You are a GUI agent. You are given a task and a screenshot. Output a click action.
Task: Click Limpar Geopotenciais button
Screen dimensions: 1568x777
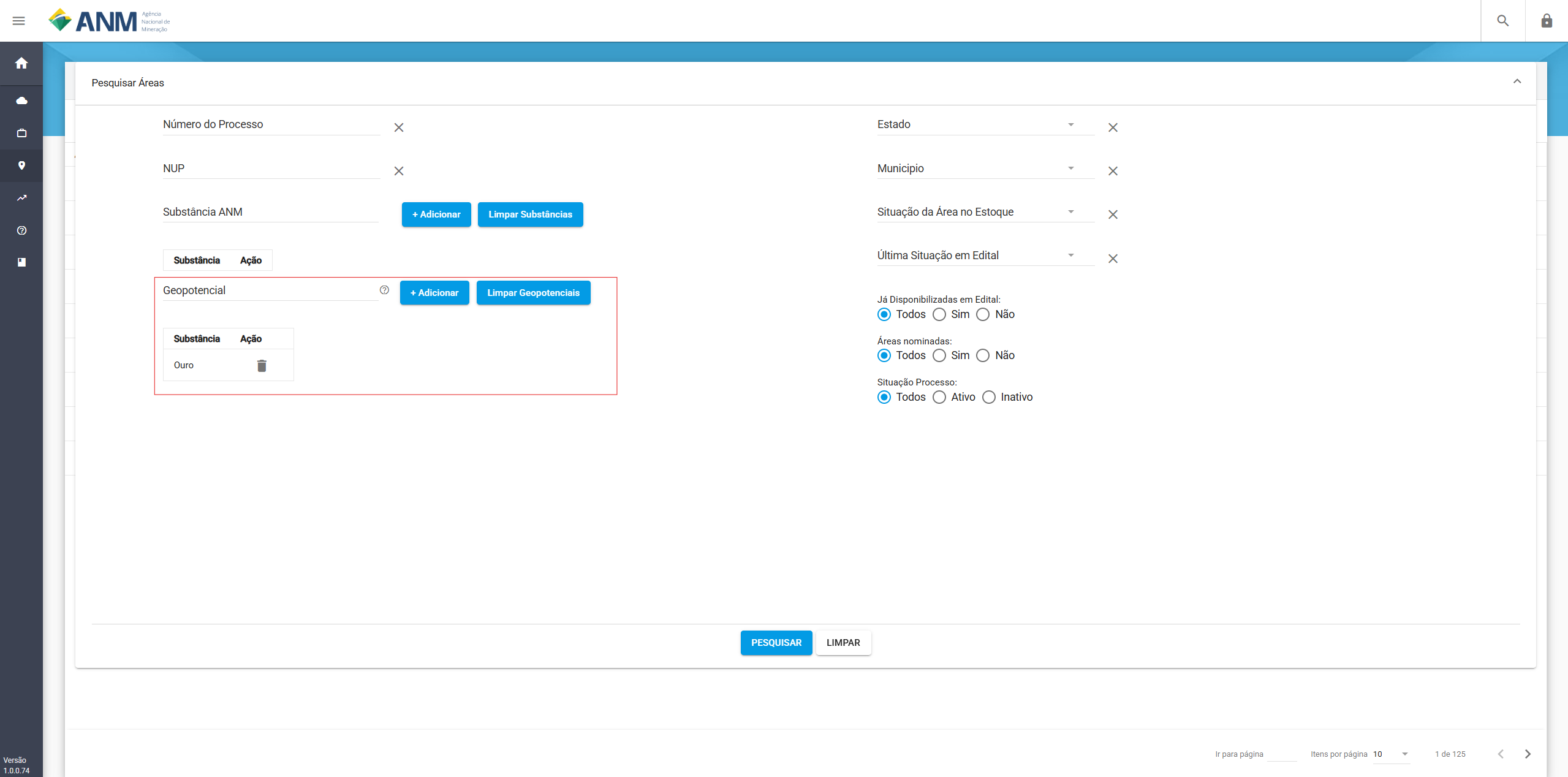[x=533, y=293]
